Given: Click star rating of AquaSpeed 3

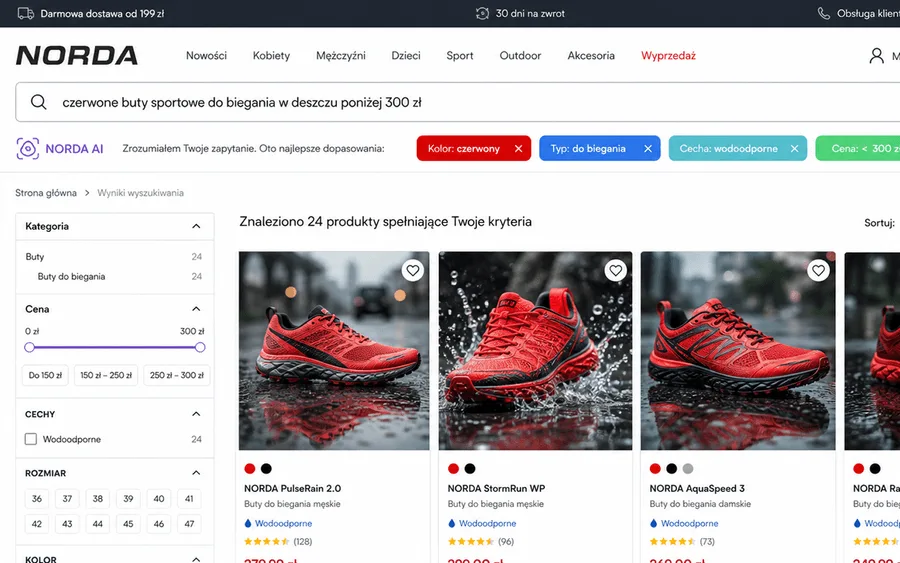Looking at the screenshot, I should (x=672, y=541).
